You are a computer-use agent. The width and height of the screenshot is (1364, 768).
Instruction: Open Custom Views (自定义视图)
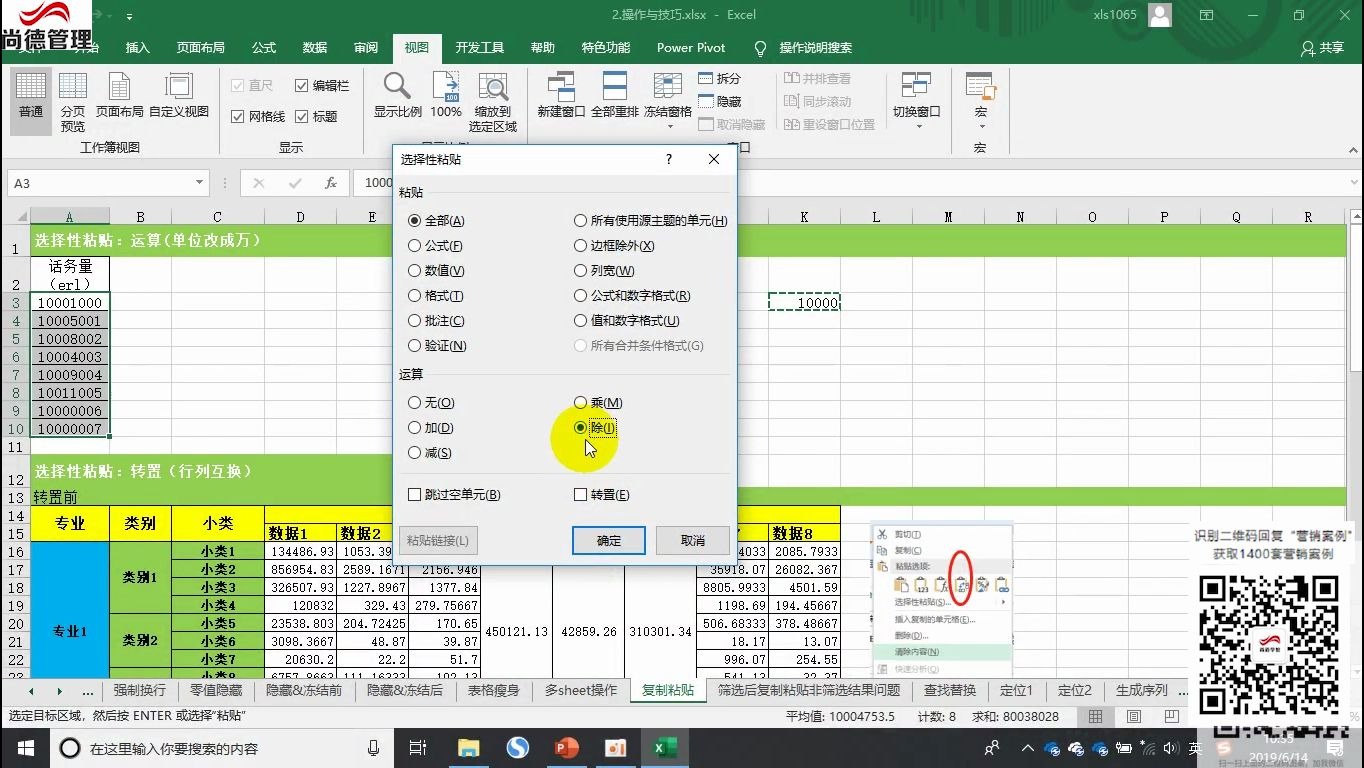pyautogui.click(x=179, y=97)
